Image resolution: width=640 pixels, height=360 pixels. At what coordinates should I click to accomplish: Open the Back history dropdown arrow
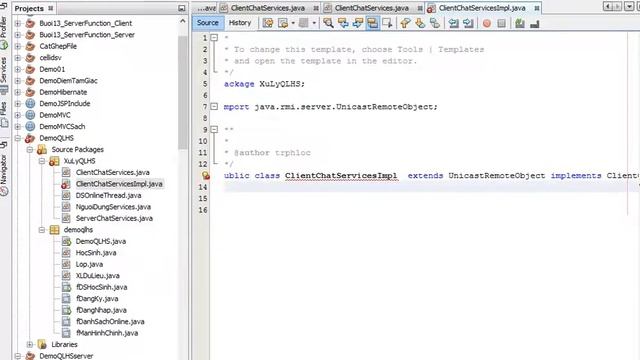pyautogui.click(x=293, y=23)
